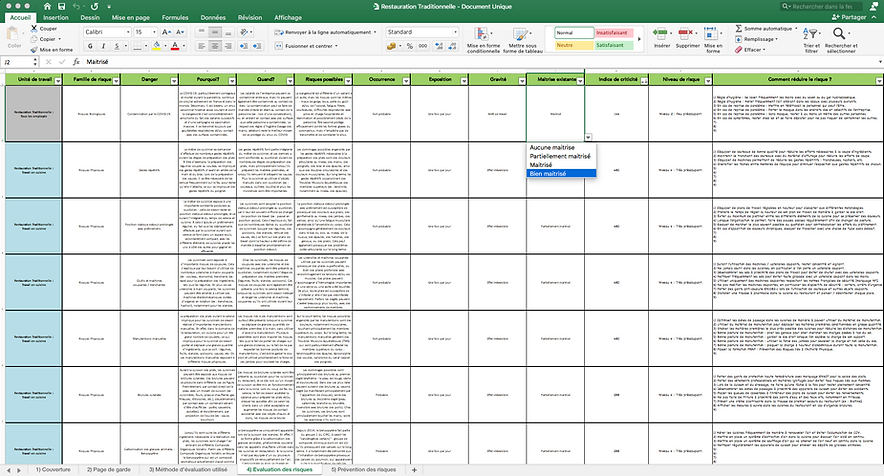Apply the Insatisfaisant cell style
The image size is (884, 476).
coord(613,33)
